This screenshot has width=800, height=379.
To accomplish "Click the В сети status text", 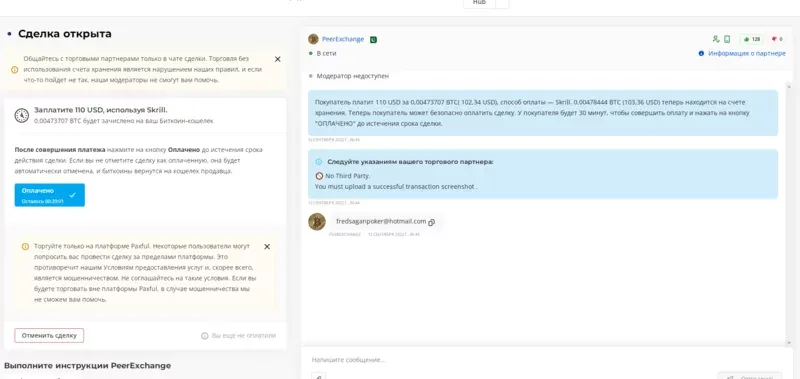I will click(327, 54).
